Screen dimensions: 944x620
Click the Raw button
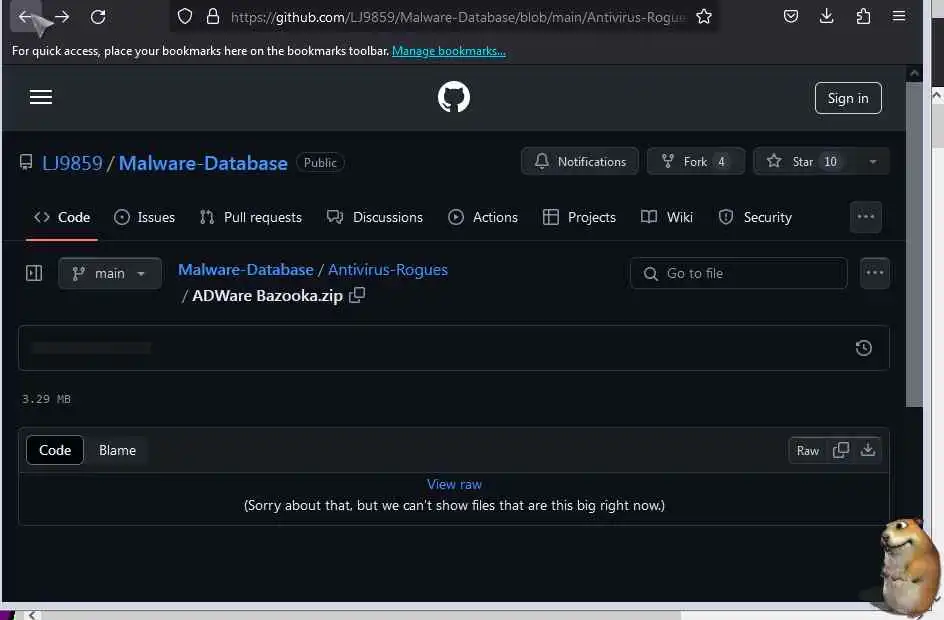pyautogui.click(x=807, y=450)
